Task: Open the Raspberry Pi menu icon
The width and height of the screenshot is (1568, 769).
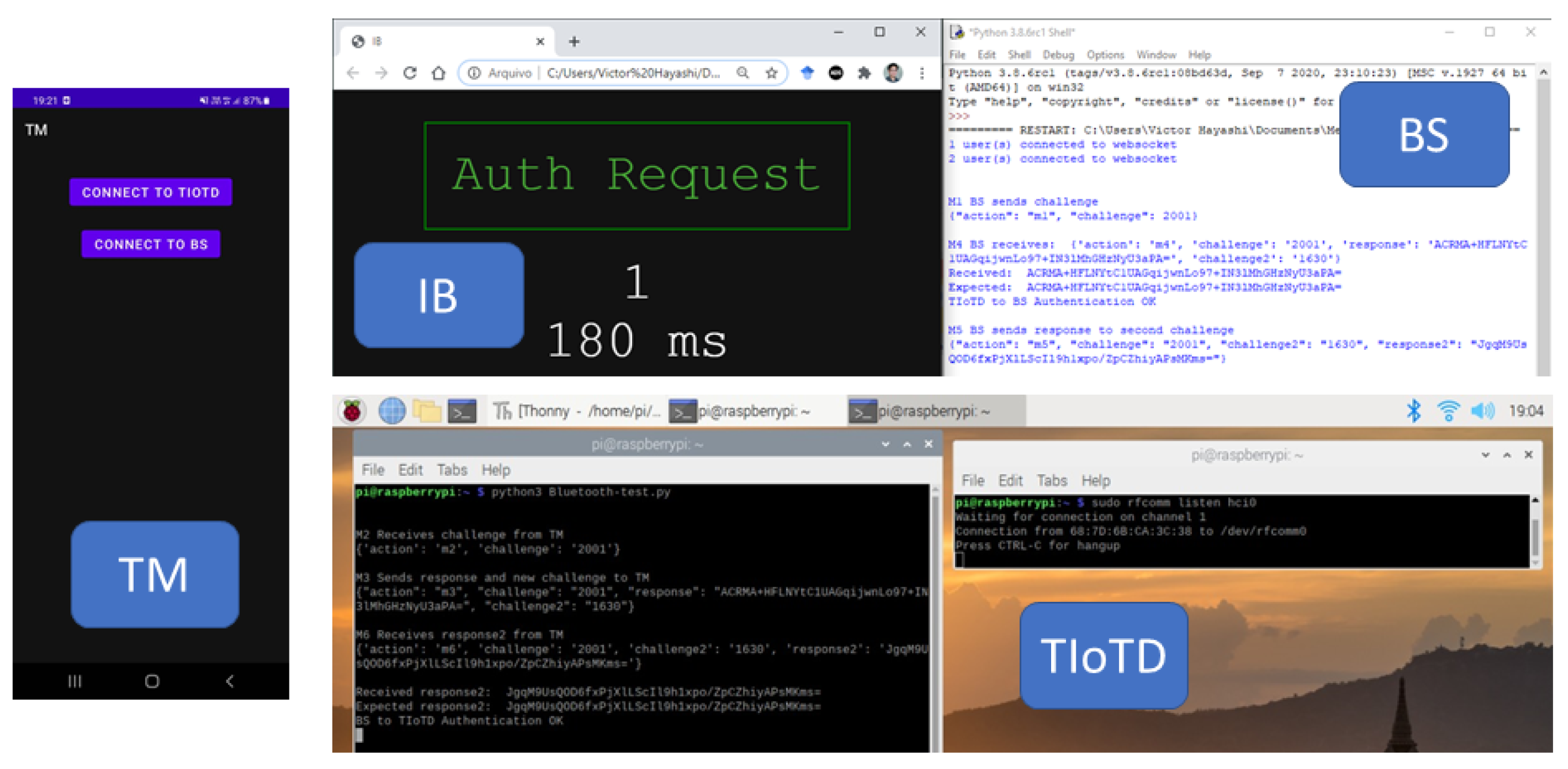Action: (x=352, y=411)
